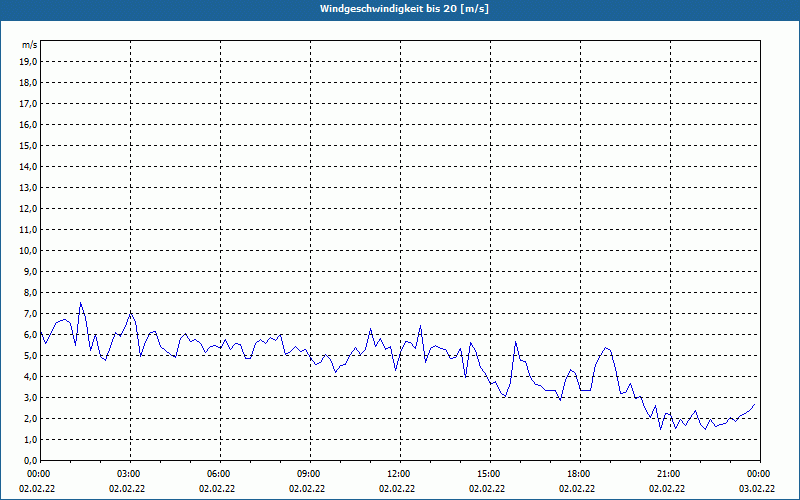The width and height of the screenshot is (800, 500).
Task: Click the 14,0 y-axis label
Action: [x=28, y=166]
